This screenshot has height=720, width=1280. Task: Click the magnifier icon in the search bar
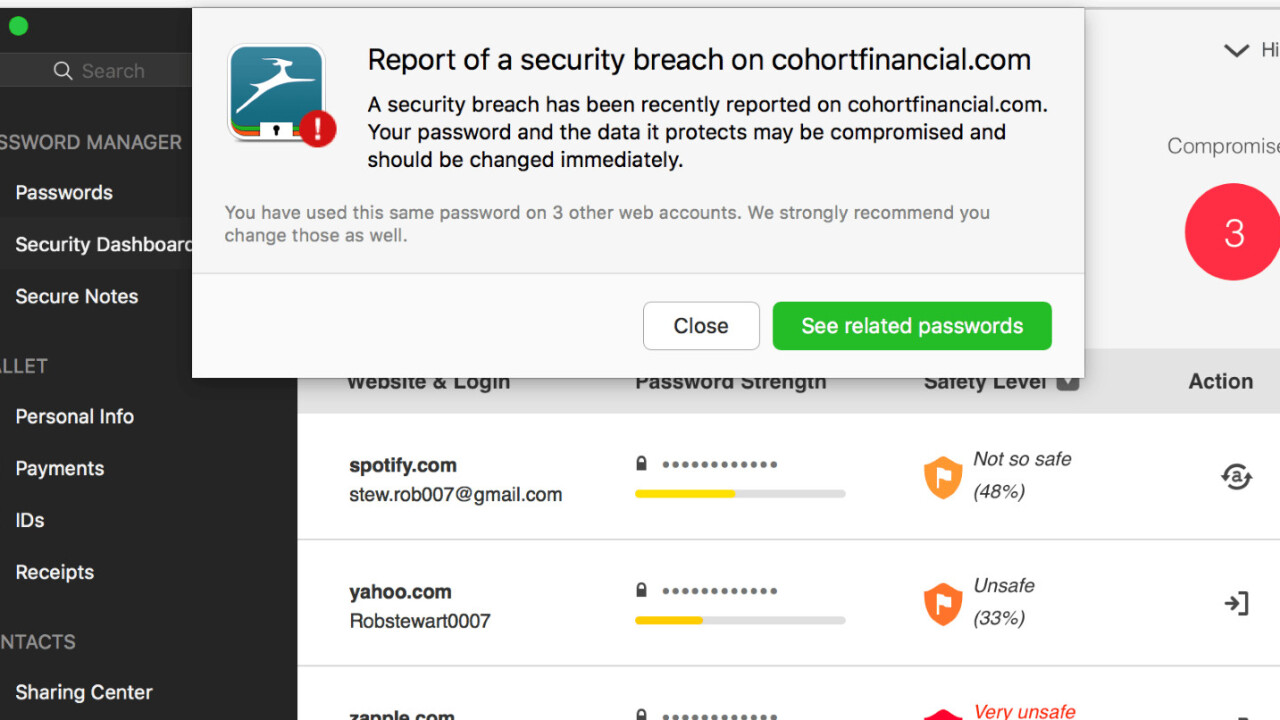point(63,71)
